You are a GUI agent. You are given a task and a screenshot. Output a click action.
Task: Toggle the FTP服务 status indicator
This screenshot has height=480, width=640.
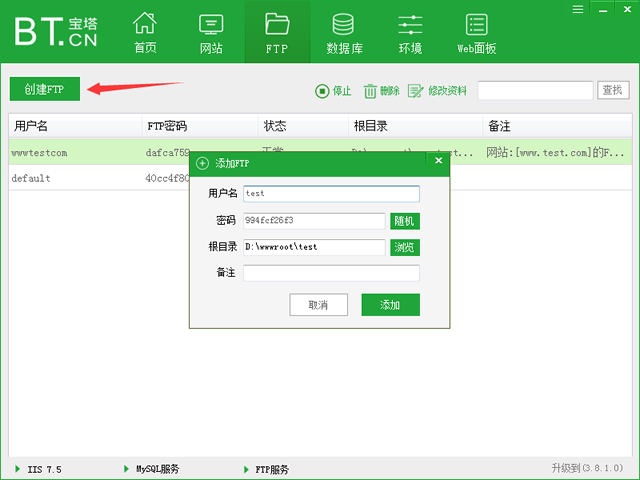pyautogui.click(x=246, y=468)
